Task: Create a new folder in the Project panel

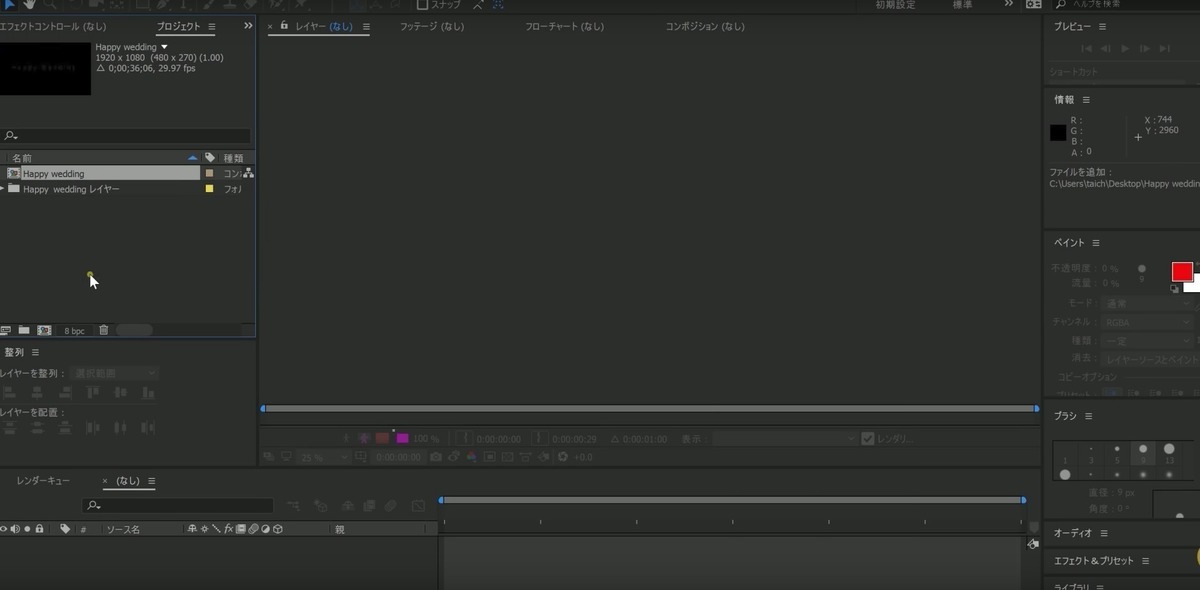Action: click(x=25, y=330)
